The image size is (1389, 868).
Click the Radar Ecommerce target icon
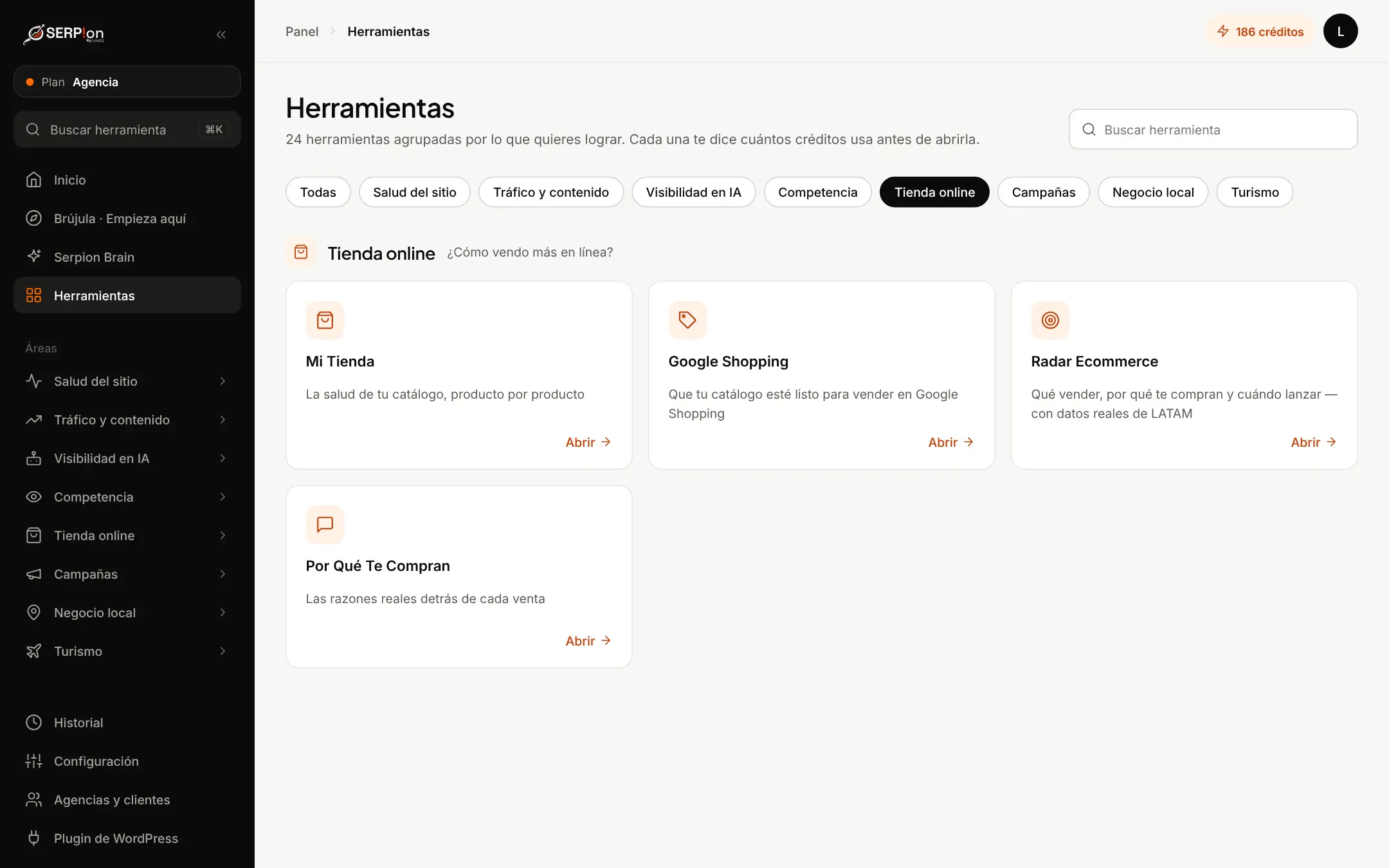click(x=1050, y=320)
